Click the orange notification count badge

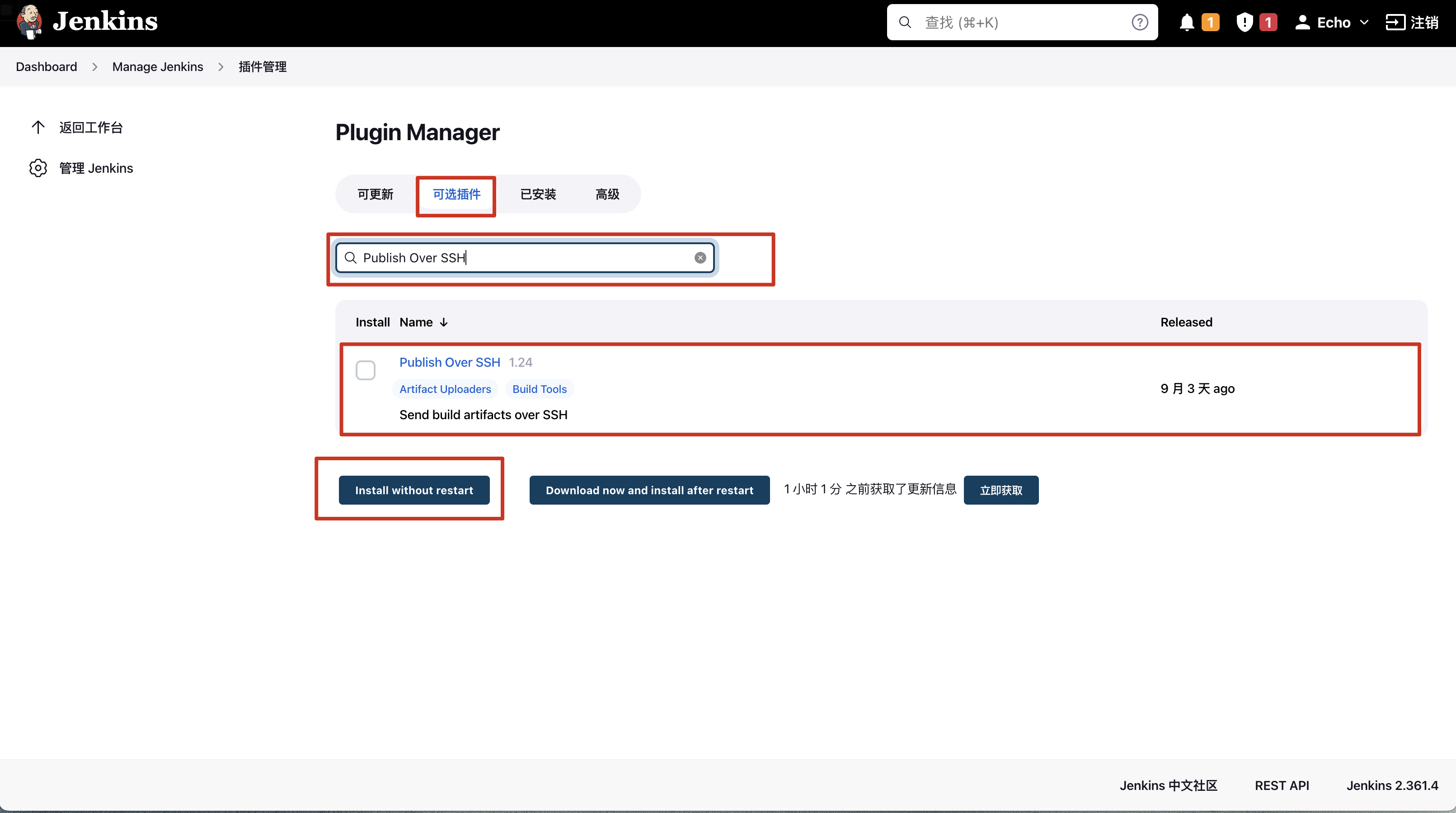coord(1210,22)
